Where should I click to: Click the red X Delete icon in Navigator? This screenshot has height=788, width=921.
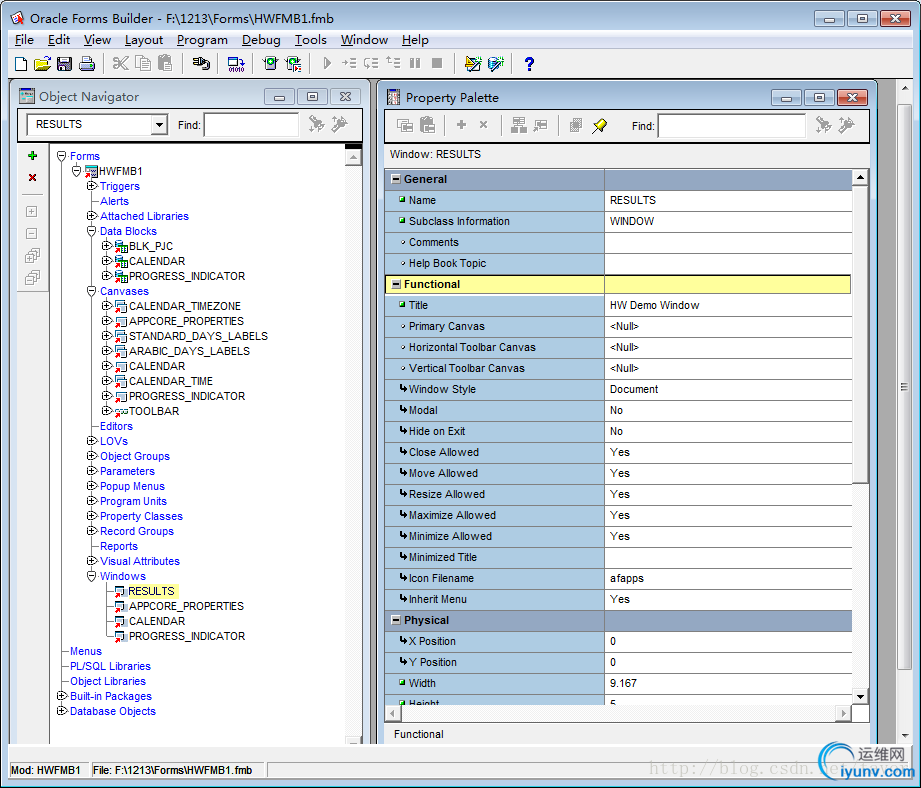32,177
